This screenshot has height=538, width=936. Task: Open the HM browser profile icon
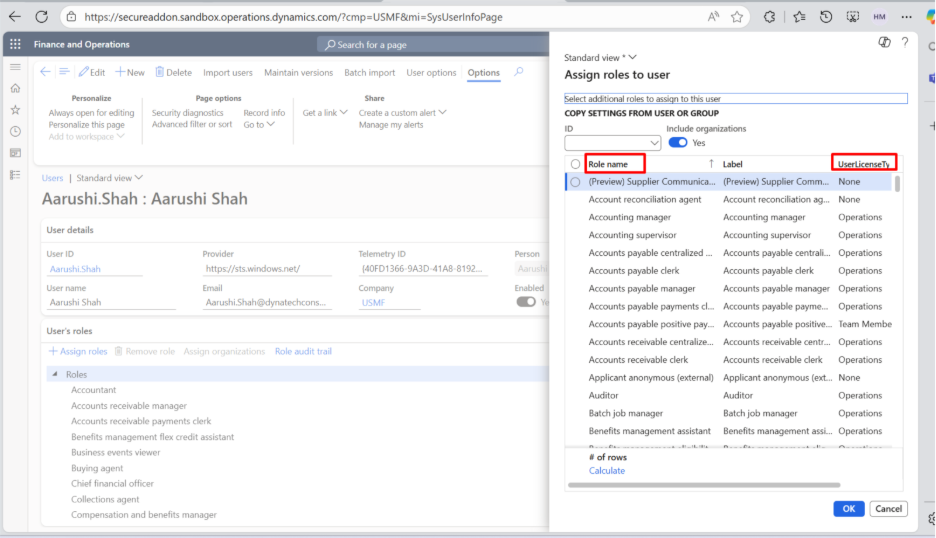879,17
